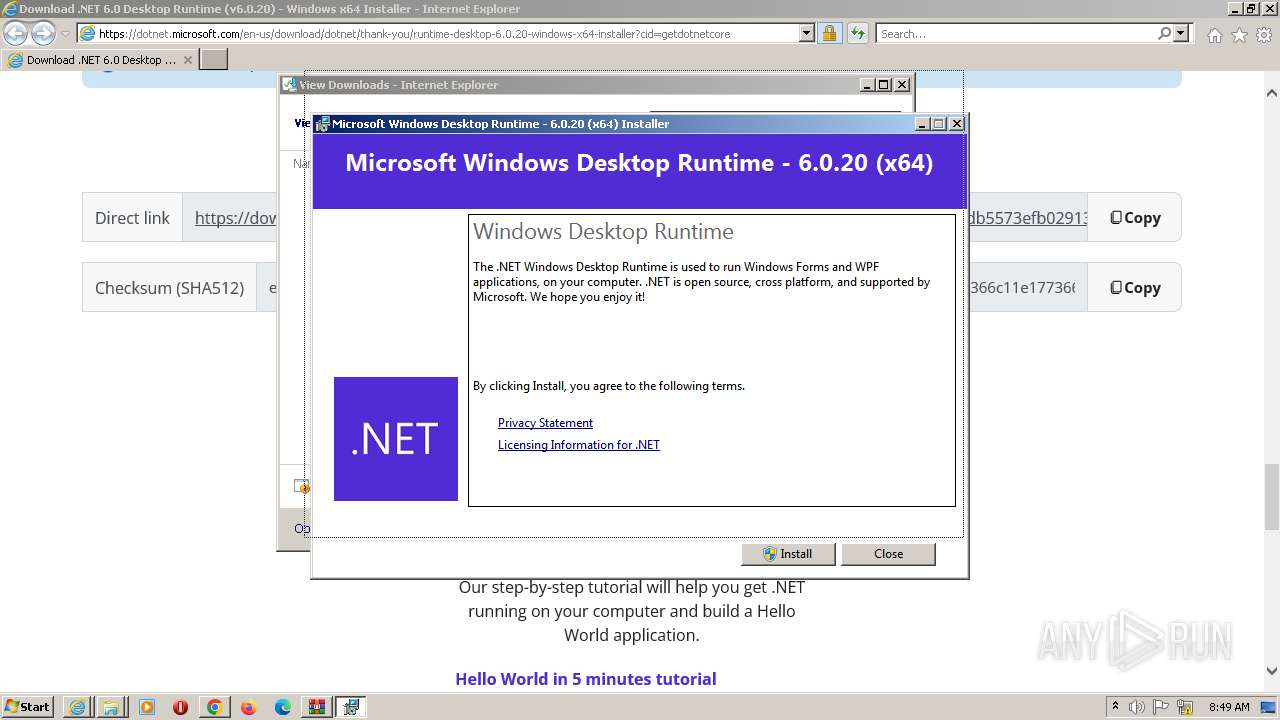Image resolution: width=1280 pixels, height=720 pixels.
Task: Copy the Direct link value
Action: (x=1134, y=218)
